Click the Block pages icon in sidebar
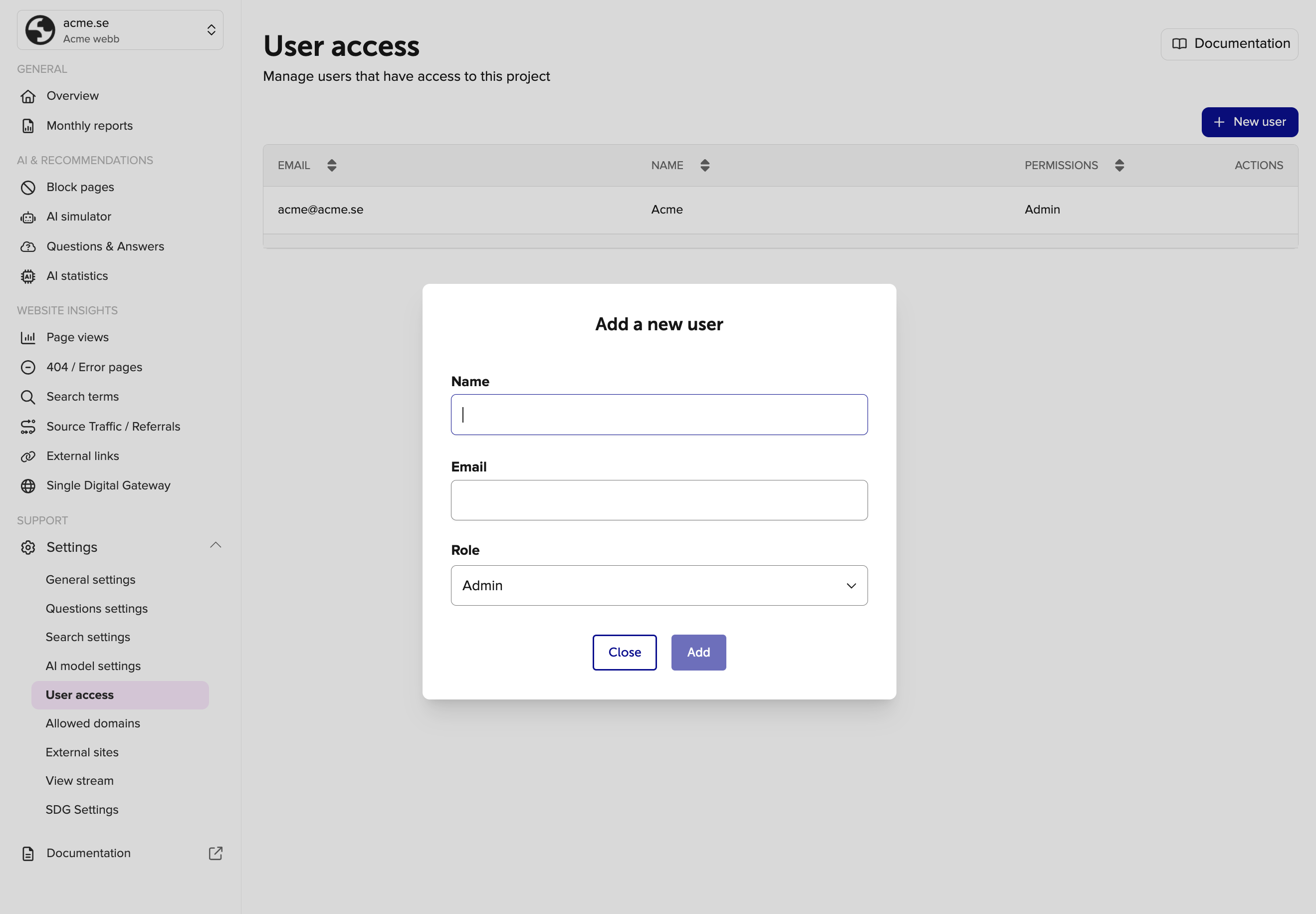 pos(28,187)
